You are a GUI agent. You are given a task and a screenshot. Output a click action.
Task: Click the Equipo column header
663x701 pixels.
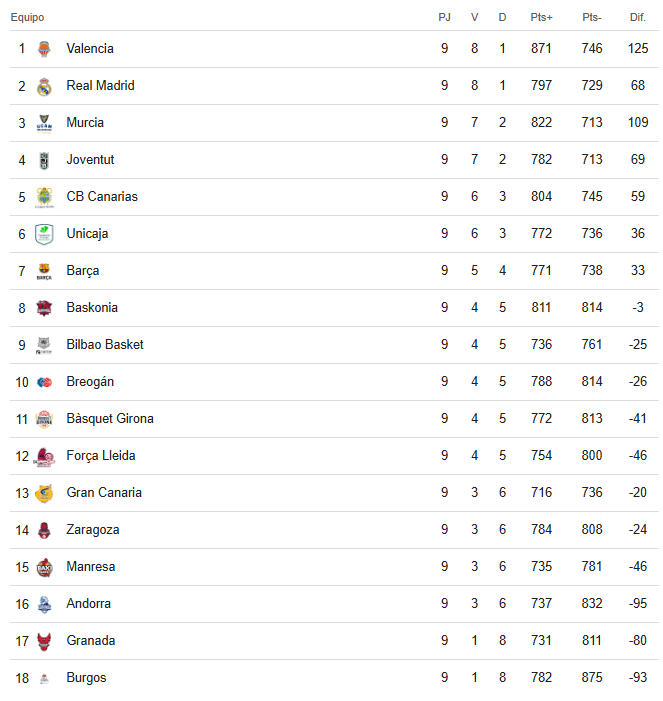tap(27, 18)
